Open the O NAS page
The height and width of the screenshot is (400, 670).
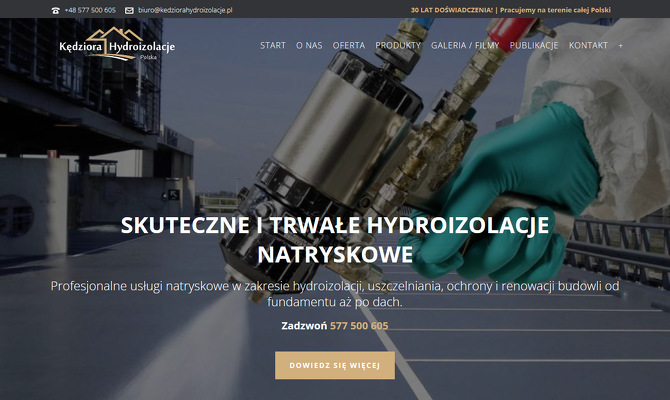pyautogui.click(x=309, y=45)
